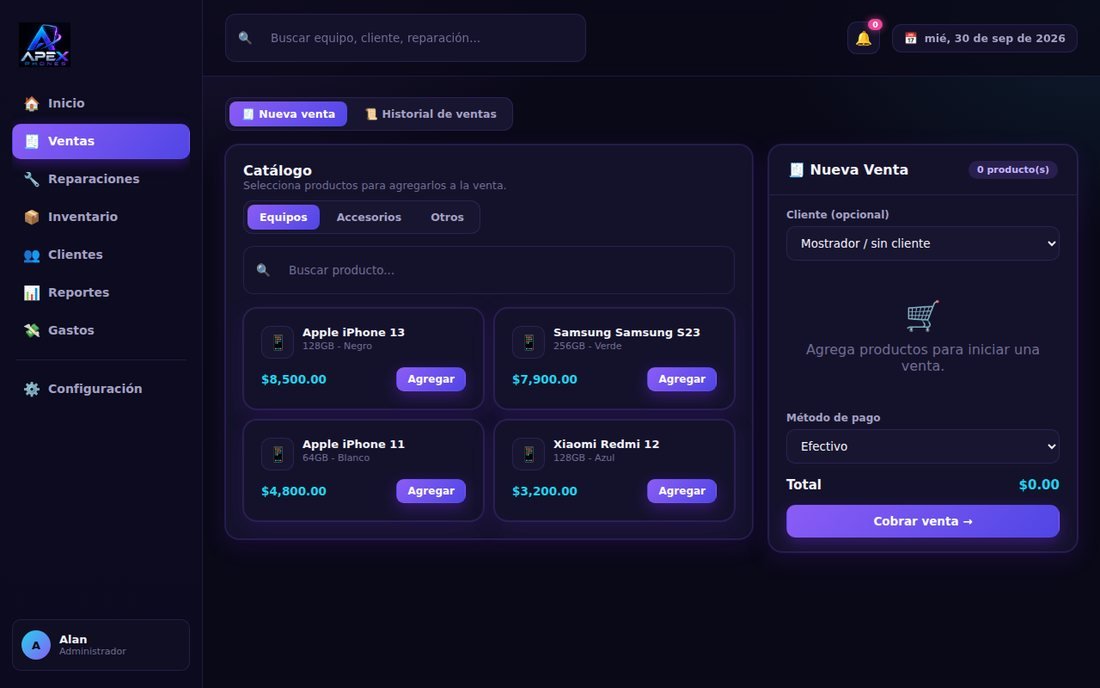
Task: Click the date button mié, 30 de sep
Action: 984,39
